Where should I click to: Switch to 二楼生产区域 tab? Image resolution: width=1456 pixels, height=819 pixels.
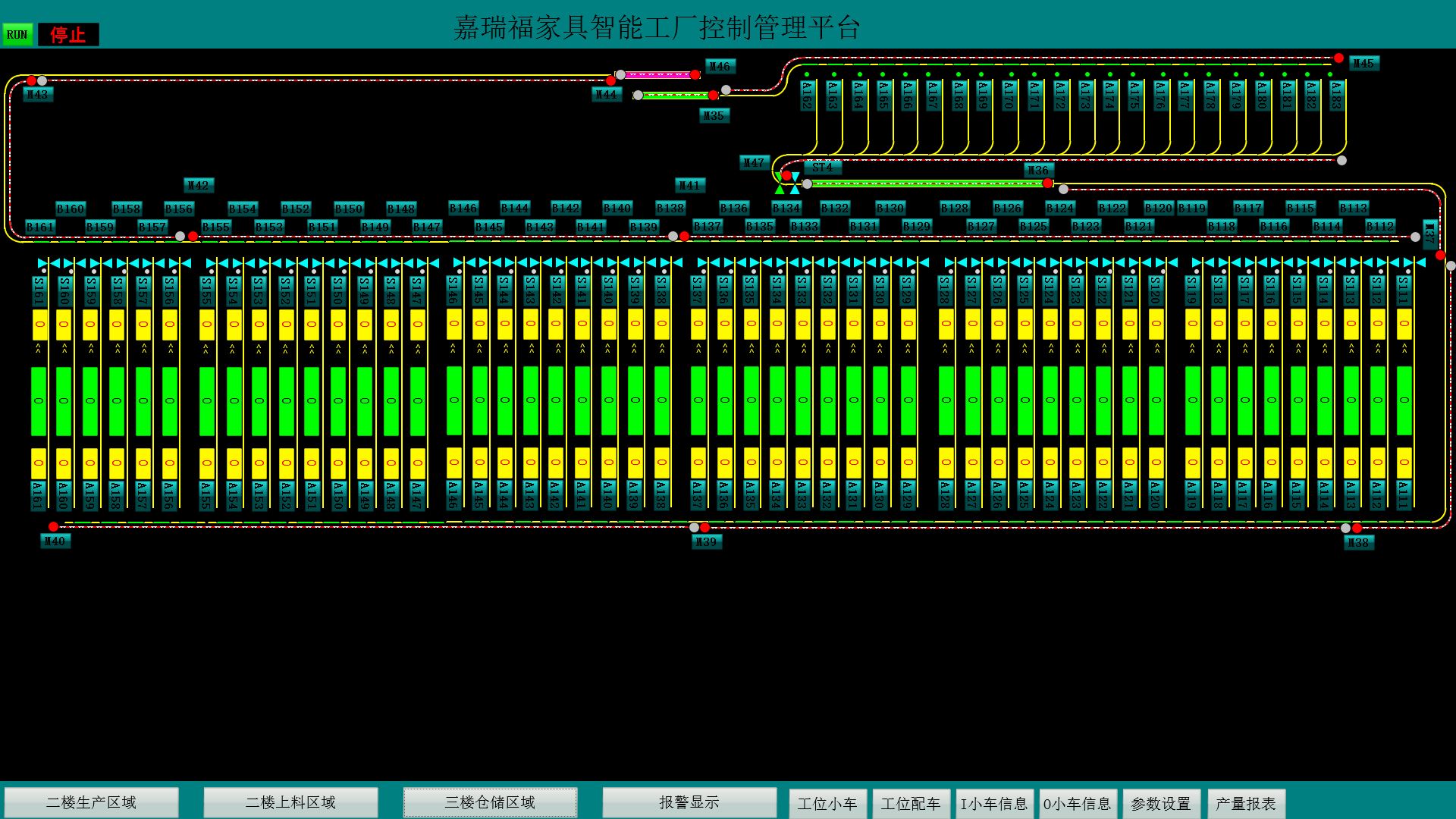91,802
